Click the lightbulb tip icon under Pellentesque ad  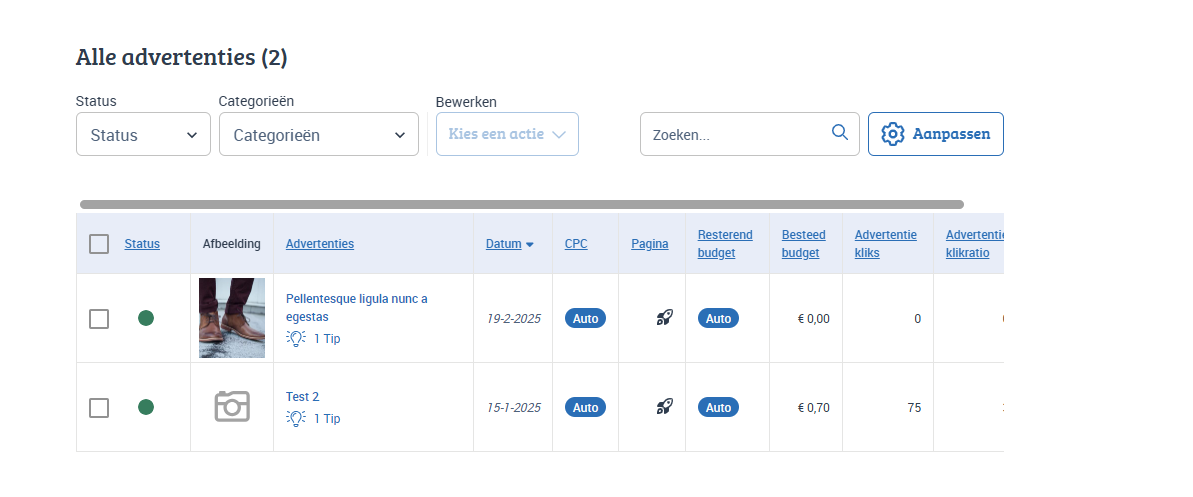(x=296, y=338)
